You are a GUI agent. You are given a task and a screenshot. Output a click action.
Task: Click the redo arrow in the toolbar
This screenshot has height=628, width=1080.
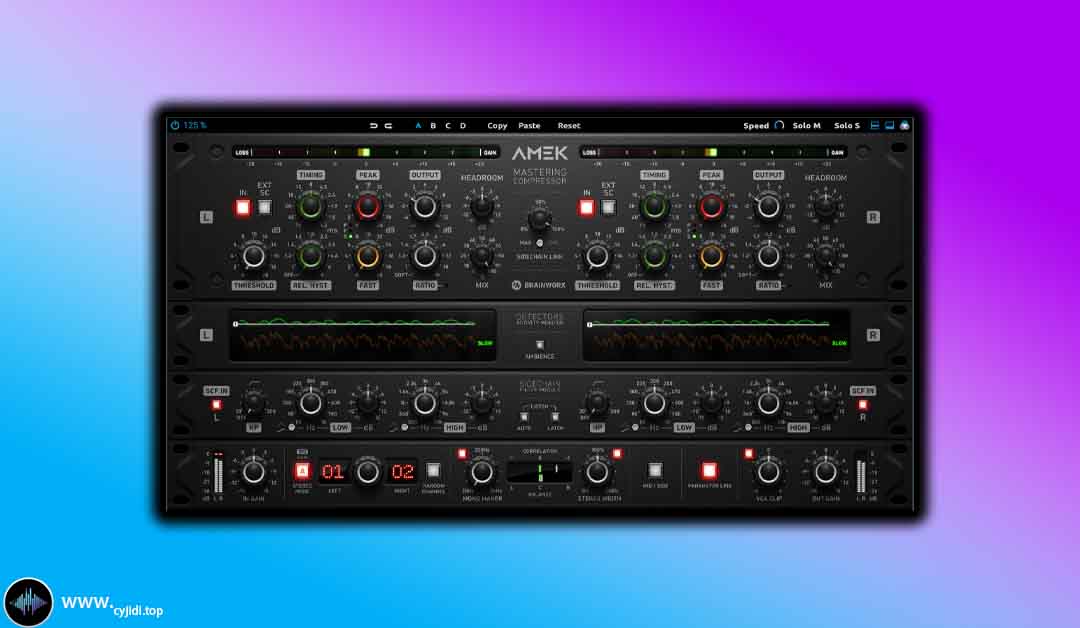pyautogui.click(x=388, y=125)
